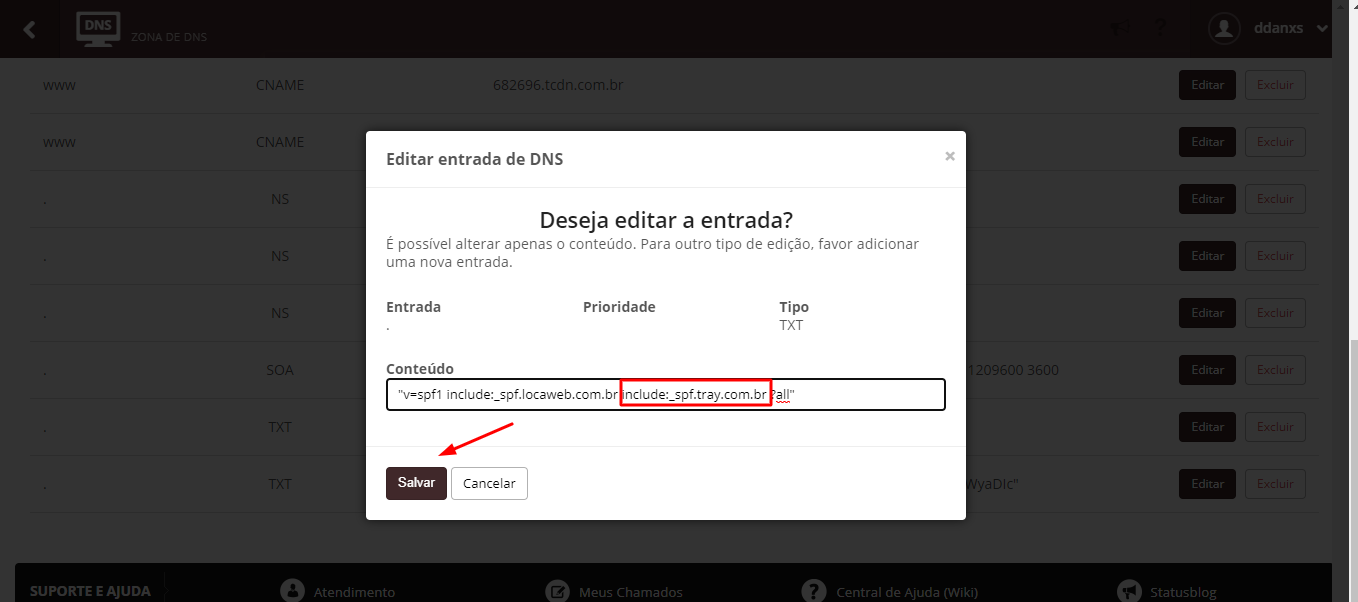This screenshot has width=1358, height=602.
Task: Open the announcements megaphone icon in header
Action: [x=1121, y=28]
